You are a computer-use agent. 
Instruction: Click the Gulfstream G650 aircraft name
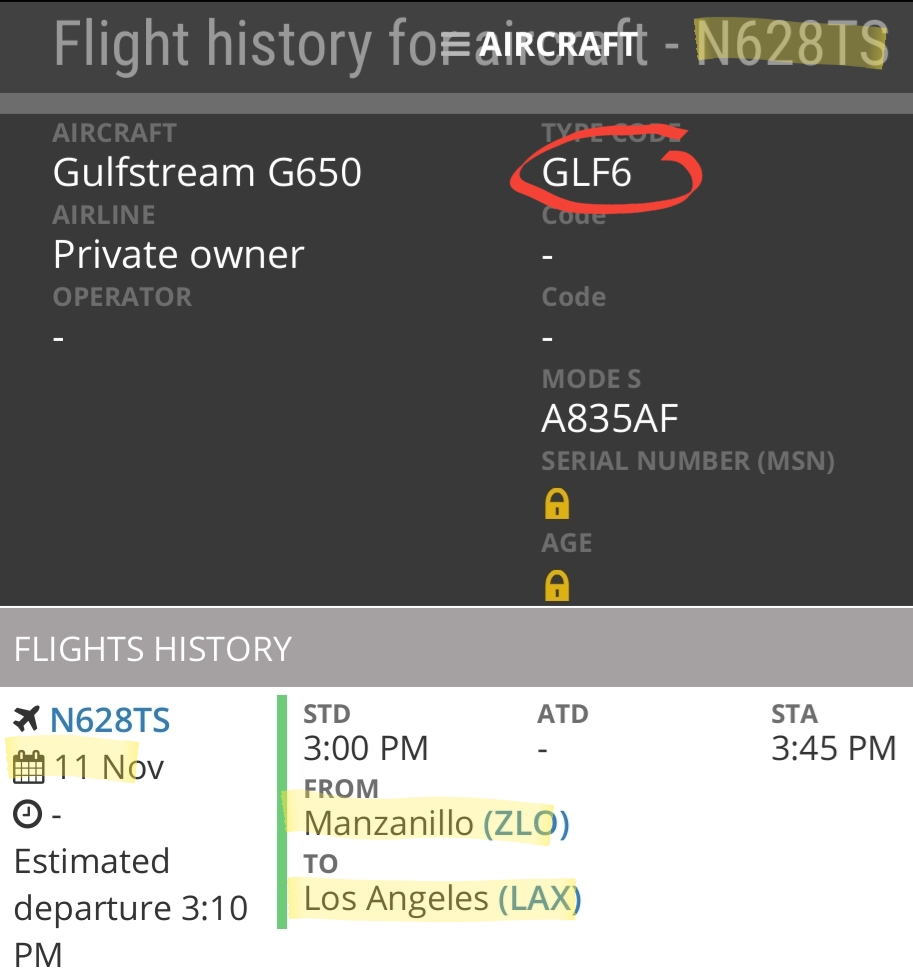coord(207,173)
